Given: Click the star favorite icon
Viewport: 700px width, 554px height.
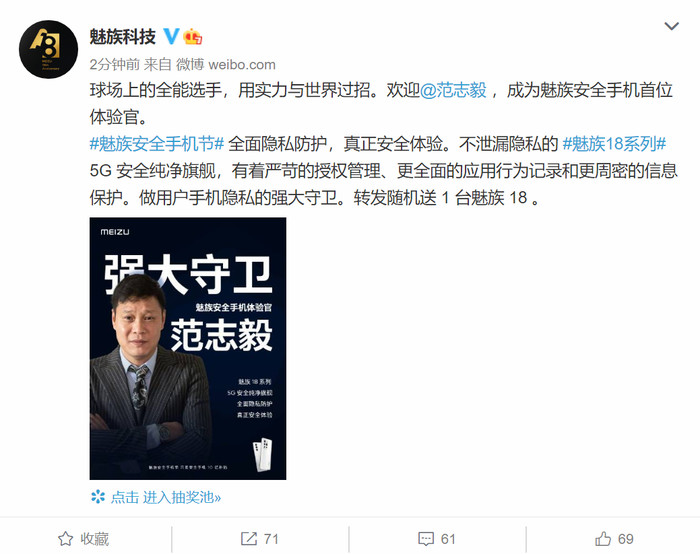Looking at the screenshot, I should [x=66, y=539].
